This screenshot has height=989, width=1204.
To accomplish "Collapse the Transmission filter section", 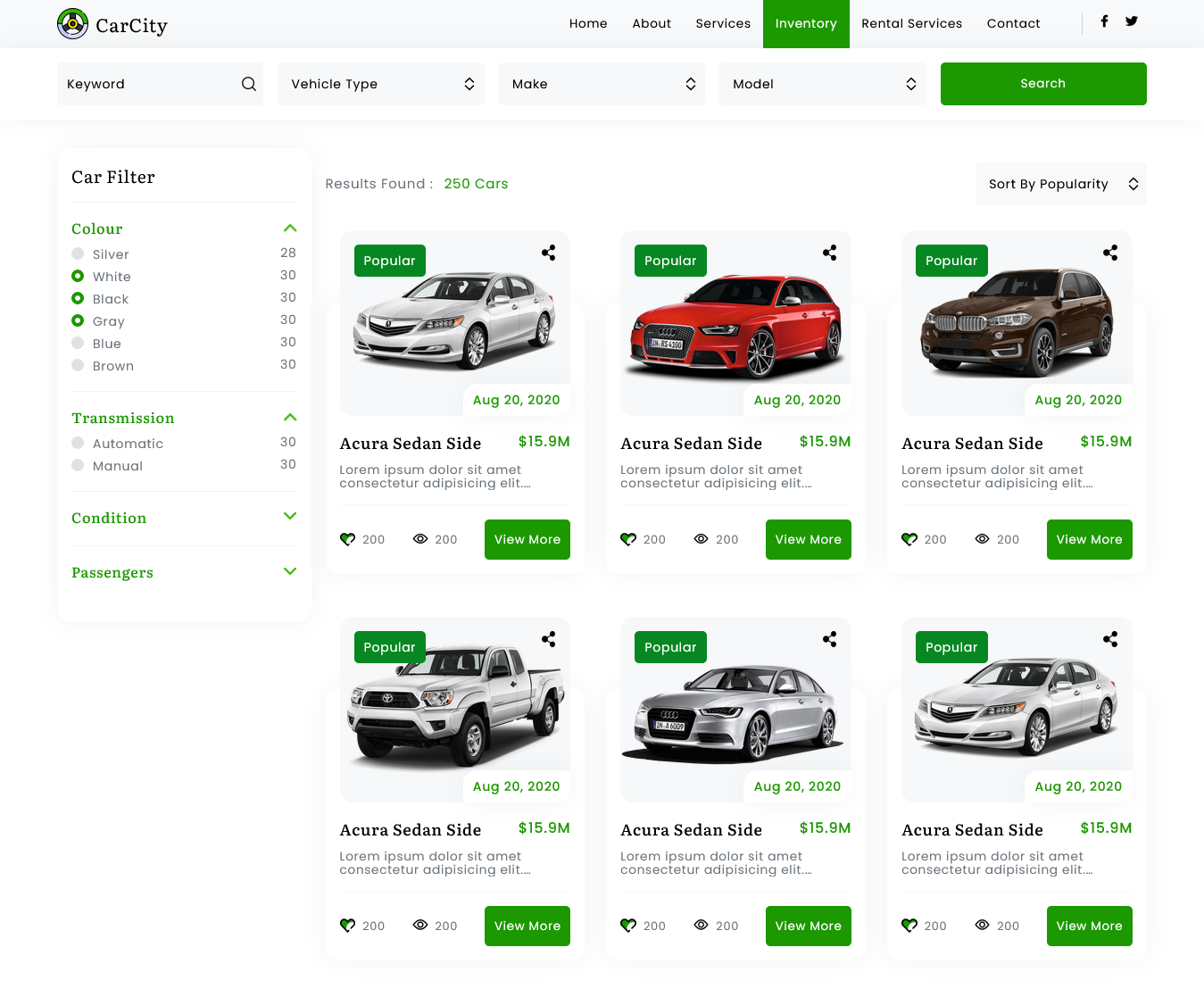I will click(x=290, y=418).
